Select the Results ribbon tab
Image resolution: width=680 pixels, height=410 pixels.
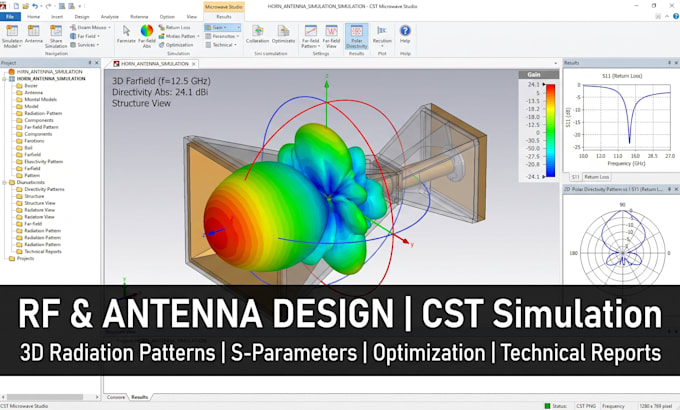[x=224, y=16]
